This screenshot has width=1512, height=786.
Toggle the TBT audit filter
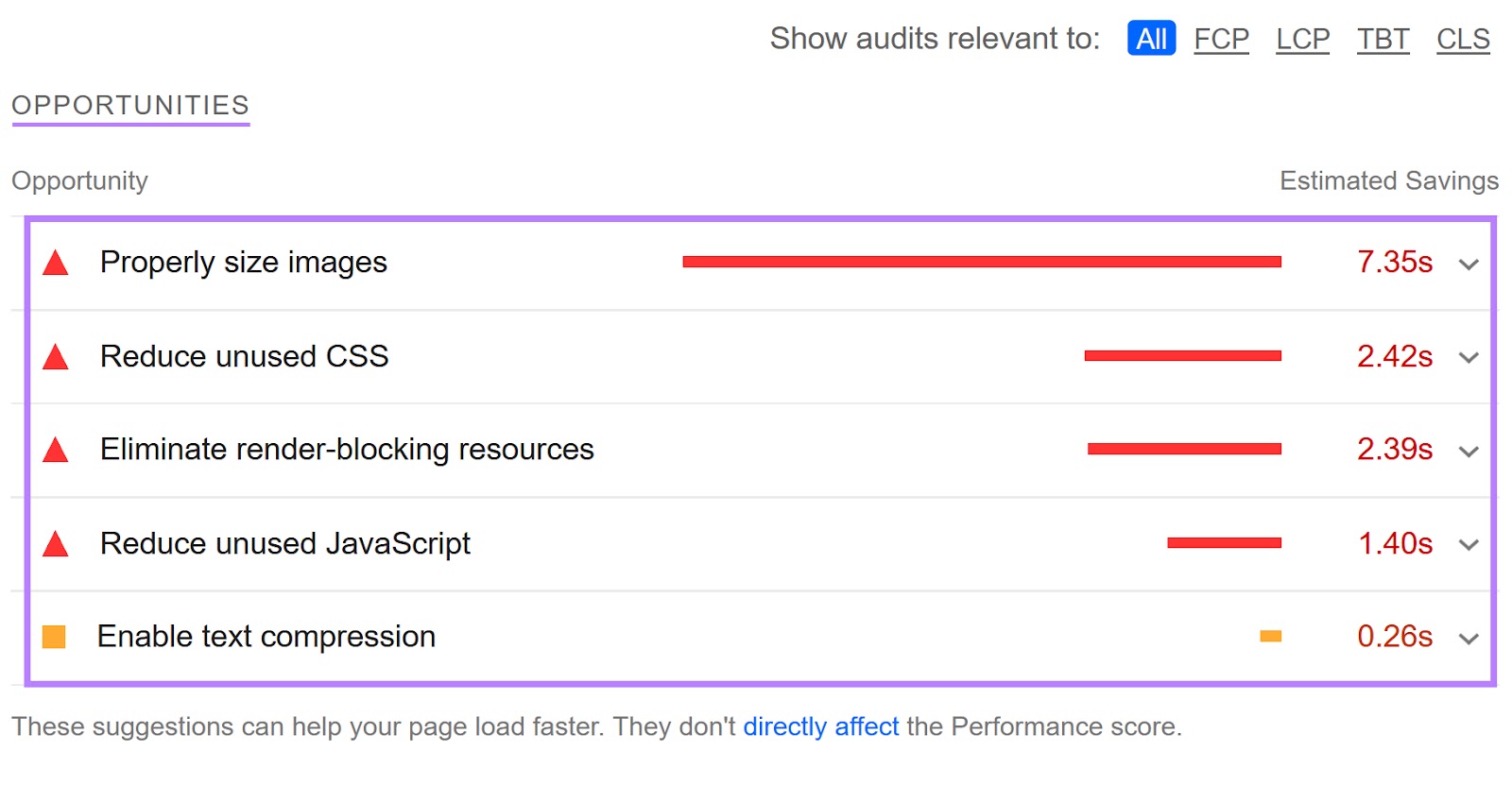tap(1383, 39)
